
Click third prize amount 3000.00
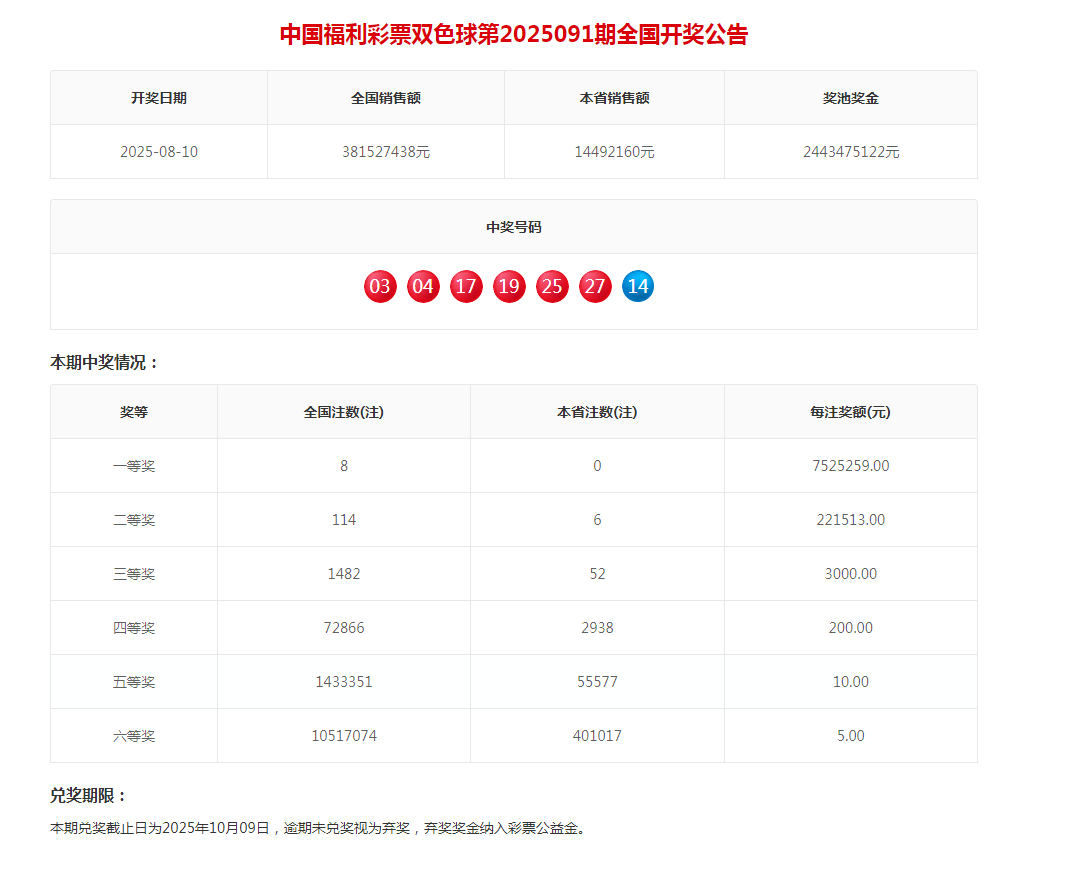pyautogui.click(x=850, y=574)
